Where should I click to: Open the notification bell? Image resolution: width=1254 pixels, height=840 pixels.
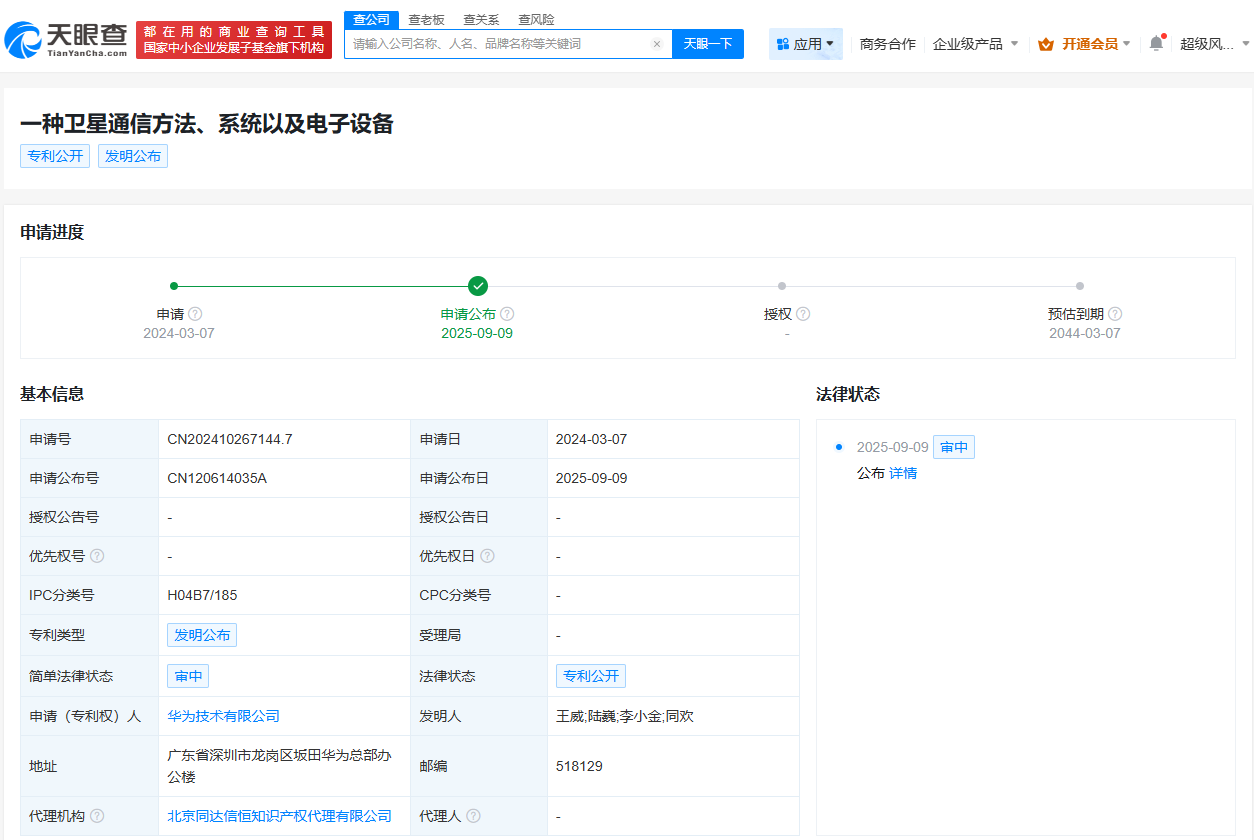[x=1157, y=43]
